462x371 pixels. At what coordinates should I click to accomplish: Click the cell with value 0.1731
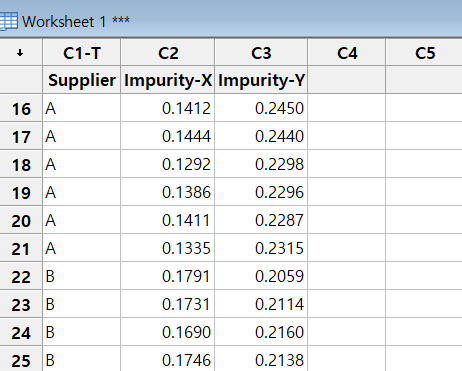tap(168, 304)
